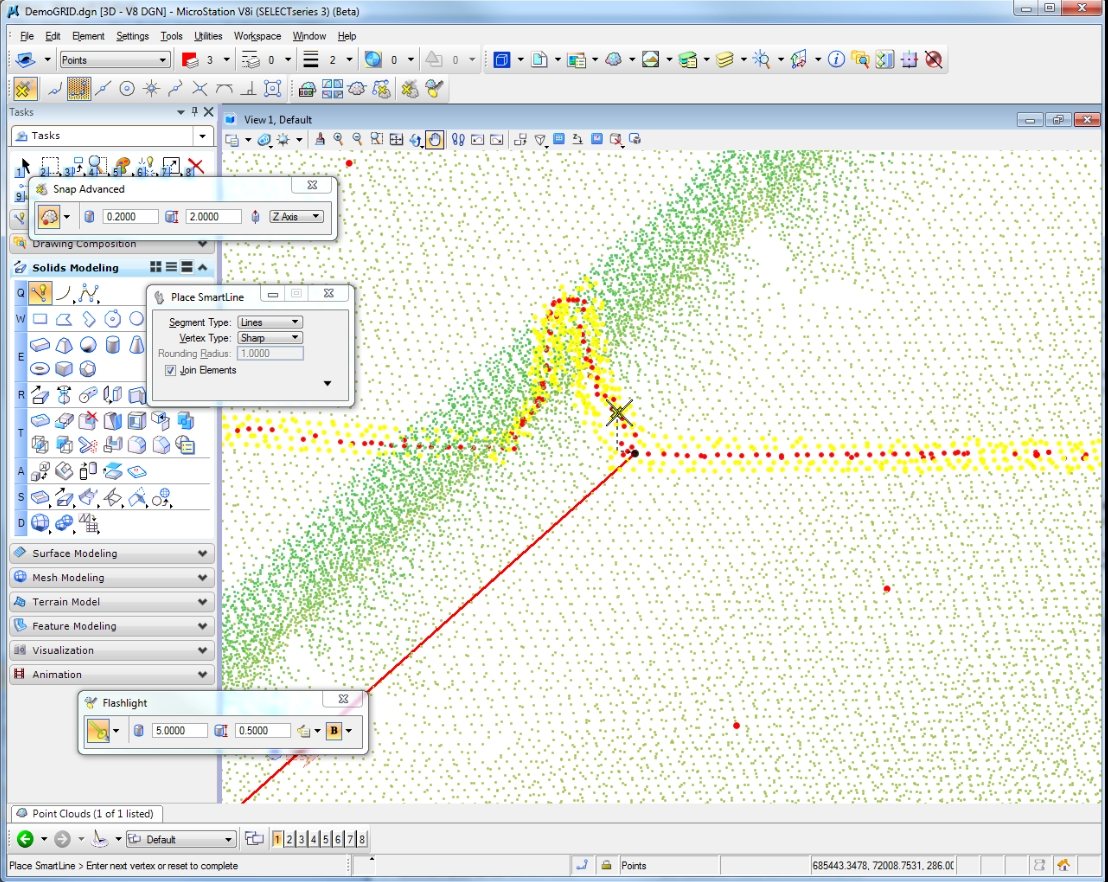Click the Flashlight 5.0000 value field
This screenshot has width=1108, height=882.
[x=179, y=731]
